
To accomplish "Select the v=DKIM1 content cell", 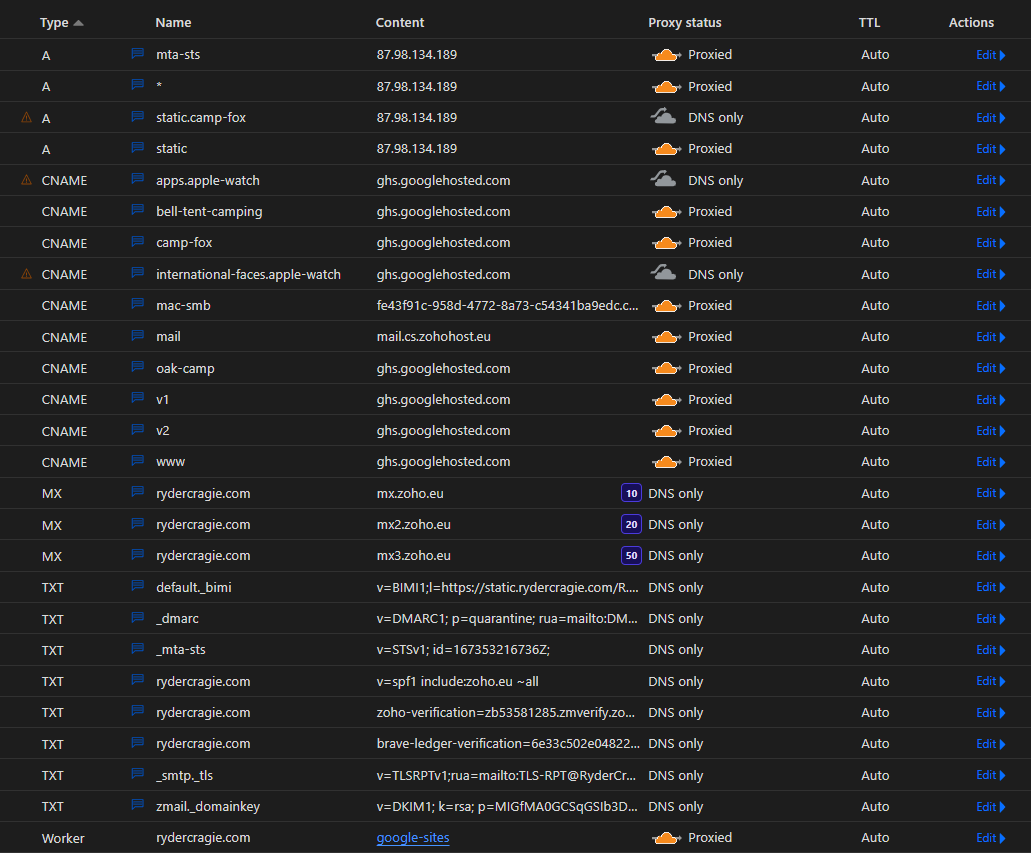I will [507, 806].
